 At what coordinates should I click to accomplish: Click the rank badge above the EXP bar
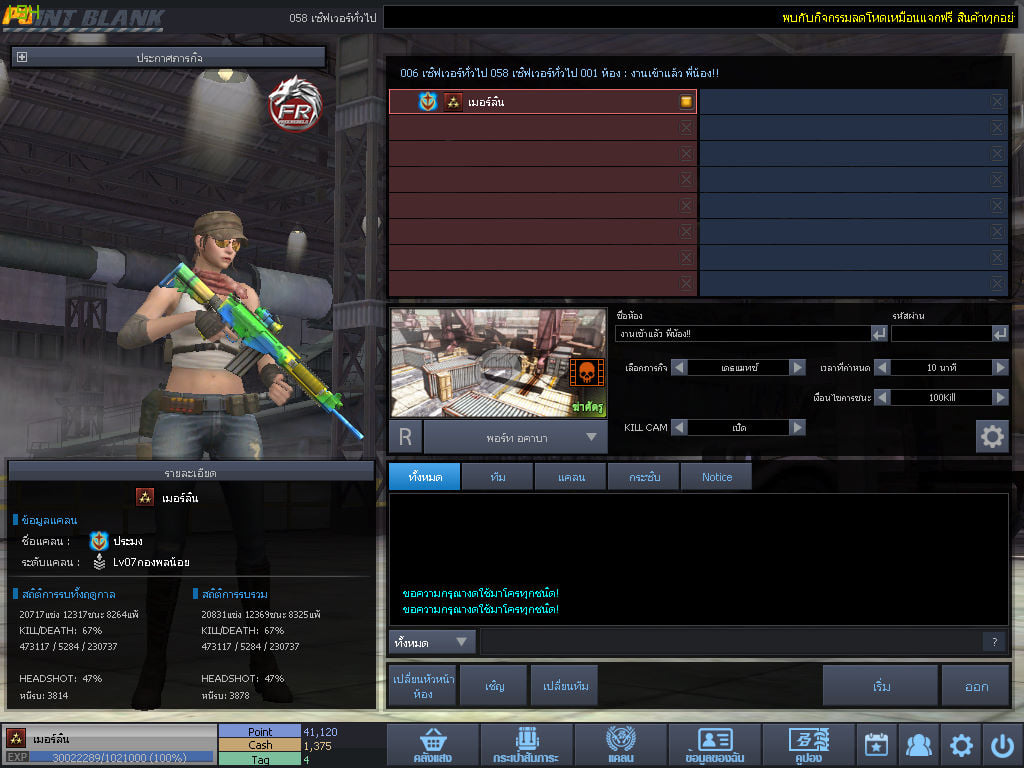click(16, 738)
